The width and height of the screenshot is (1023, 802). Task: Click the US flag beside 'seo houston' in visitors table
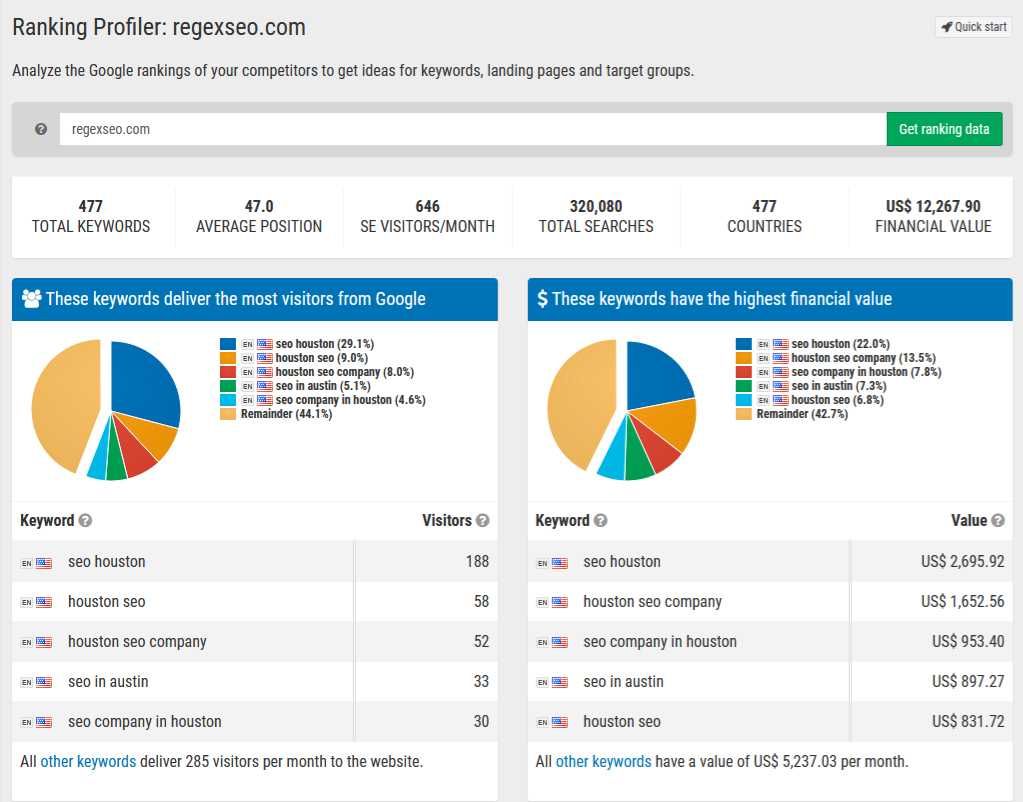[x=44, y=563]
